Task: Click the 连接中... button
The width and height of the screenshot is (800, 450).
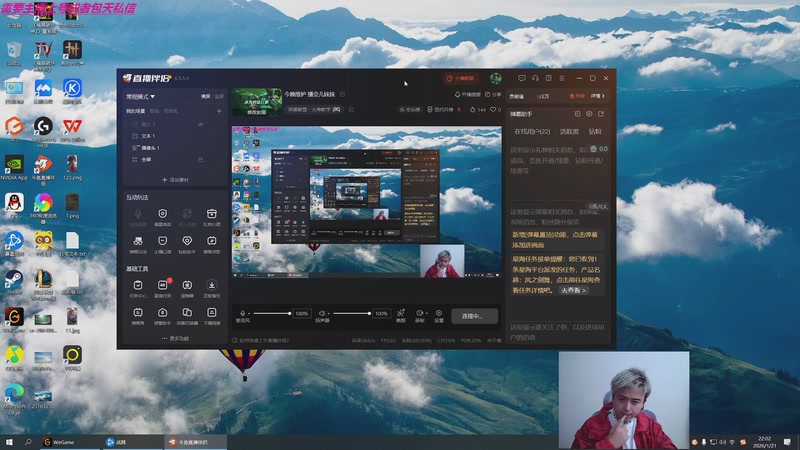Action: [474, 316]
